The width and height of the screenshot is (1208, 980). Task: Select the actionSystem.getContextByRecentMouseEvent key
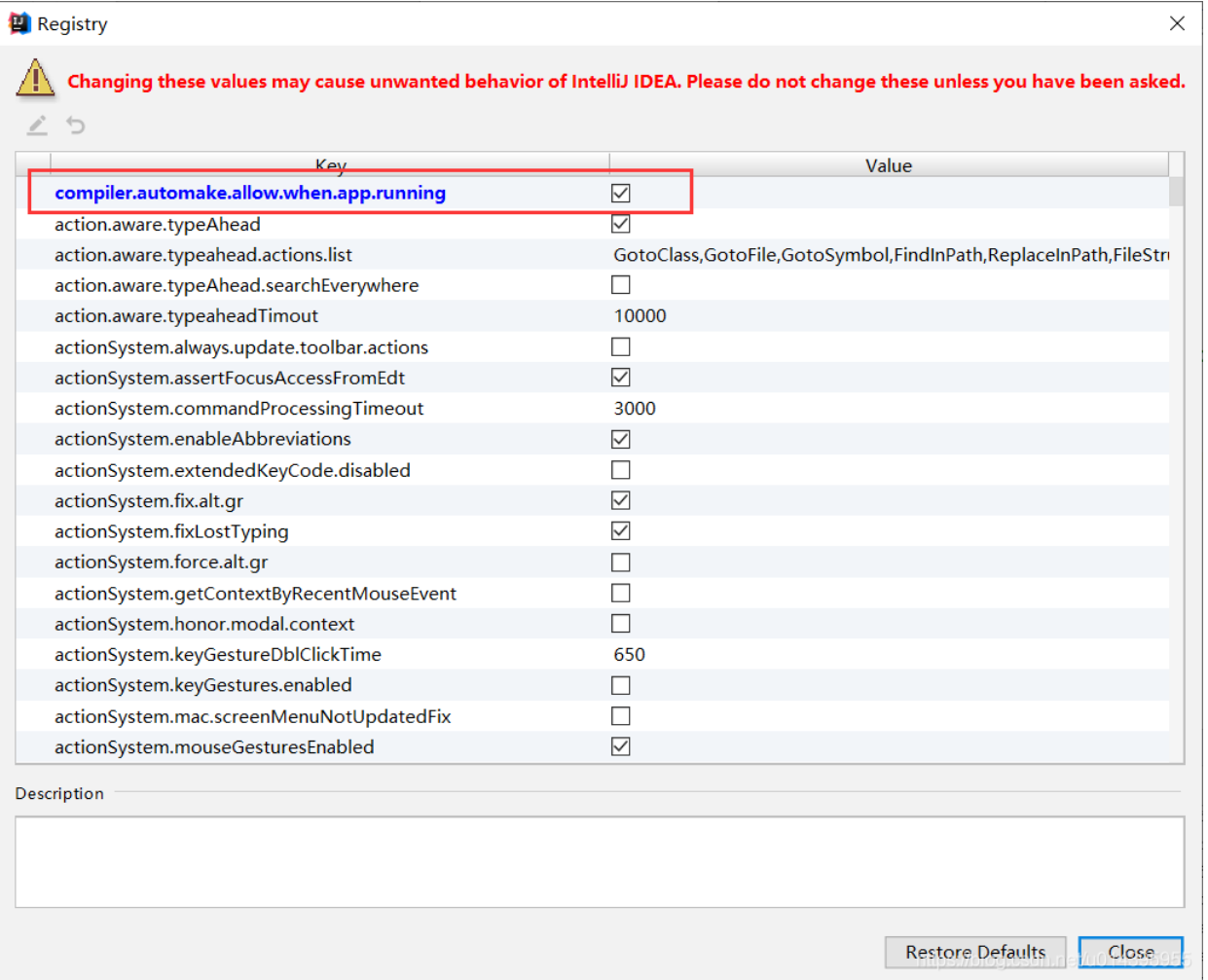(x=255, y=594)
